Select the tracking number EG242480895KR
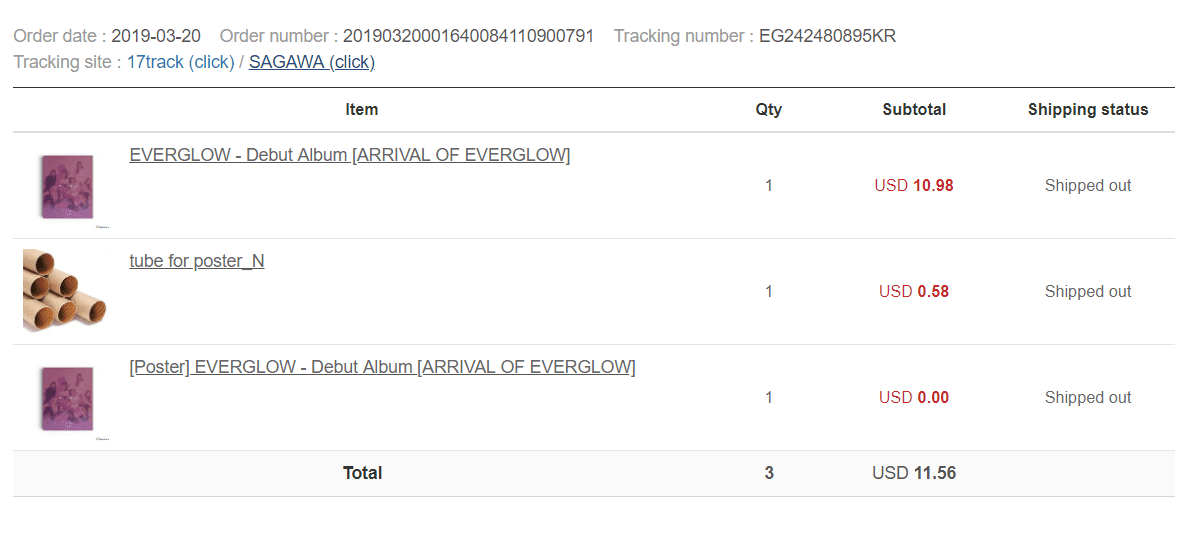The width and height of the screenshot is (1190, 539). [827, 36]
